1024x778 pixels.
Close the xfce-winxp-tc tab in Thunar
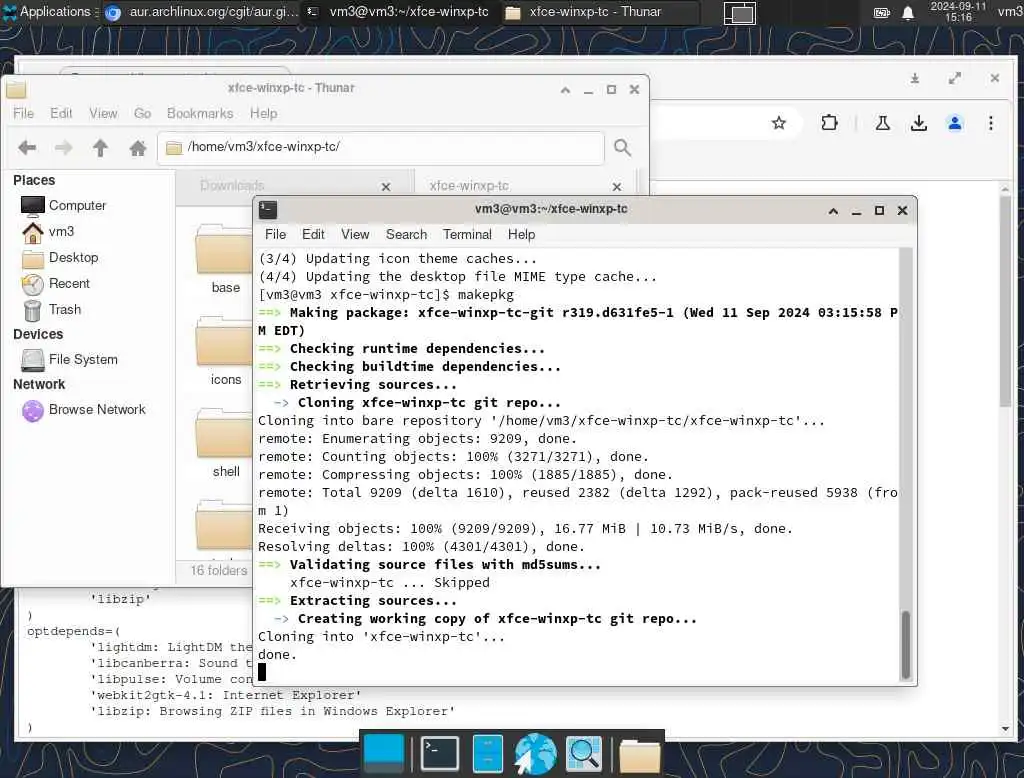pyautogui.click(x=616, y=187)
